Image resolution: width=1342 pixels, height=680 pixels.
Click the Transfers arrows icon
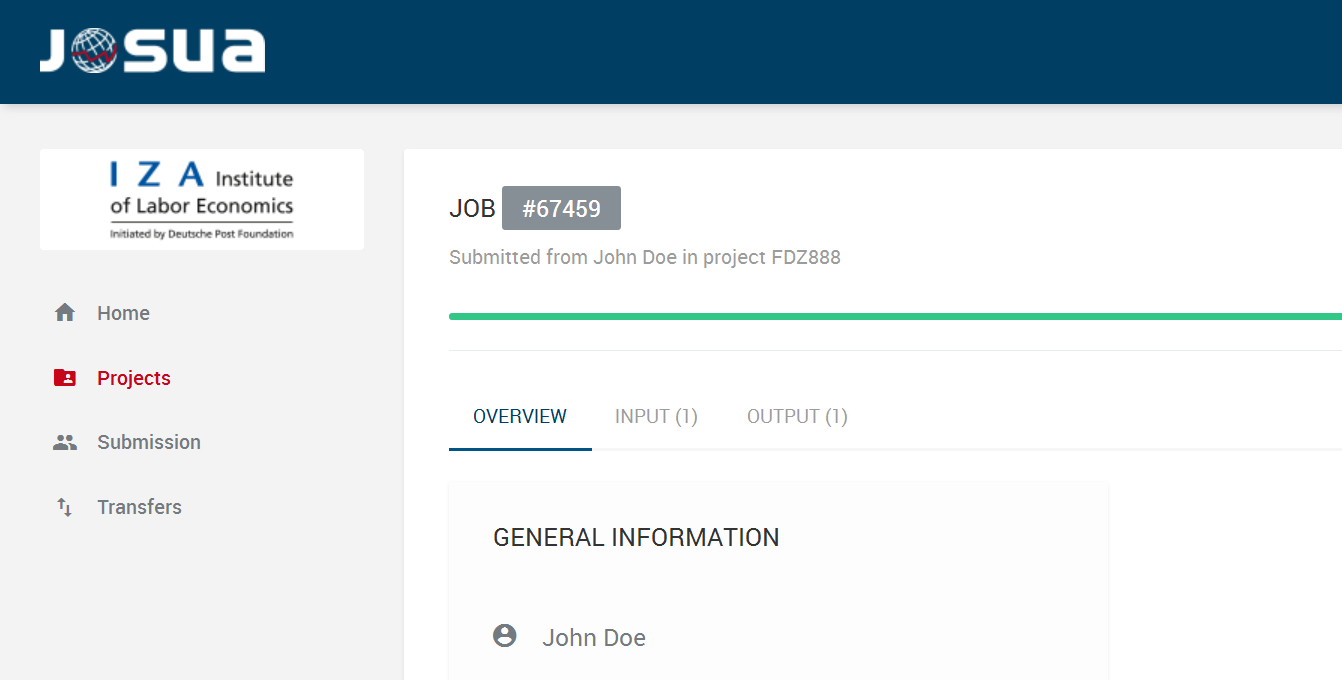coord(65,507)
